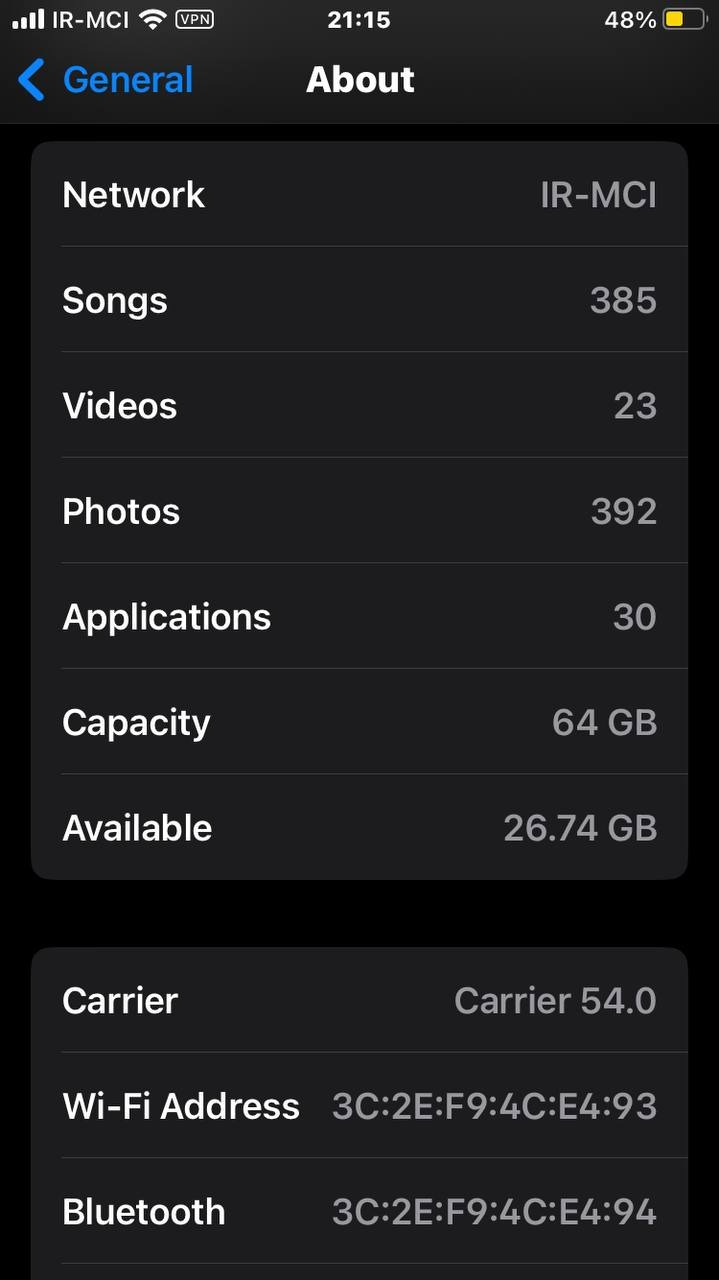Tap the Wi-Fi Address value
This screenshot has width=719, height=1280.
coord(494,1106)
